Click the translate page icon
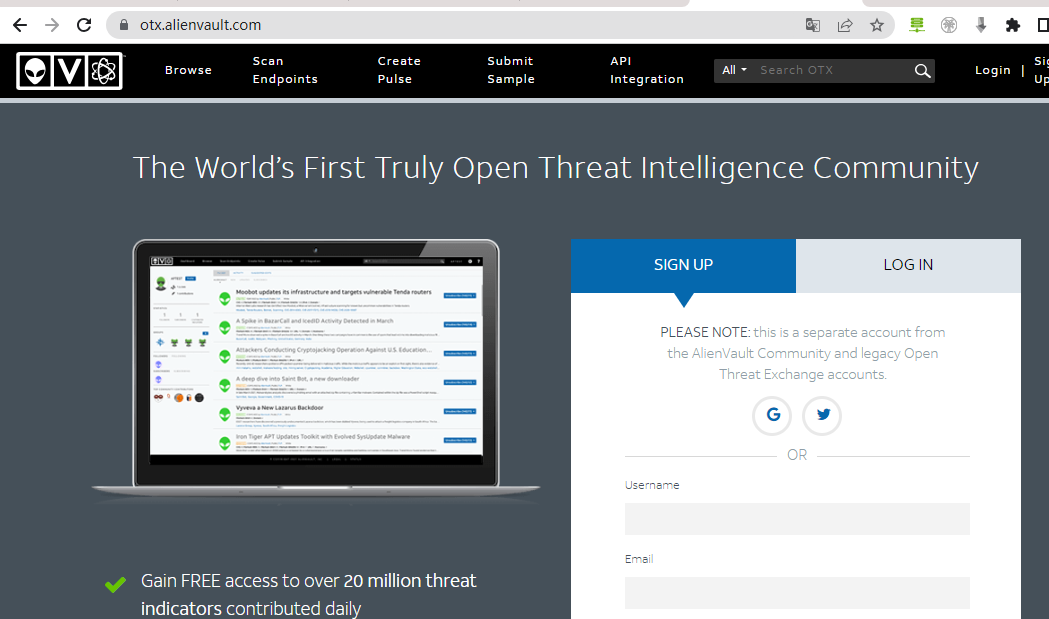The height and width of the screenshot is (619, 1049). pos(813,25)
